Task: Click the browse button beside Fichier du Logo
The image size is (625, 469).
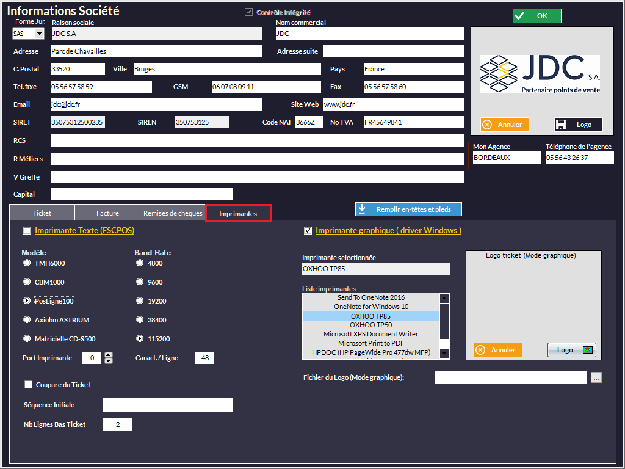Action: tap(597, 378)
